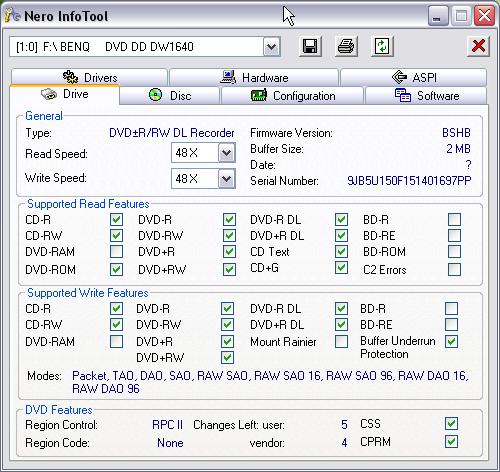Click the DVD±R/RW DL Recorder type value
Viewport: 500px width, 472px height.
point(172,133)
